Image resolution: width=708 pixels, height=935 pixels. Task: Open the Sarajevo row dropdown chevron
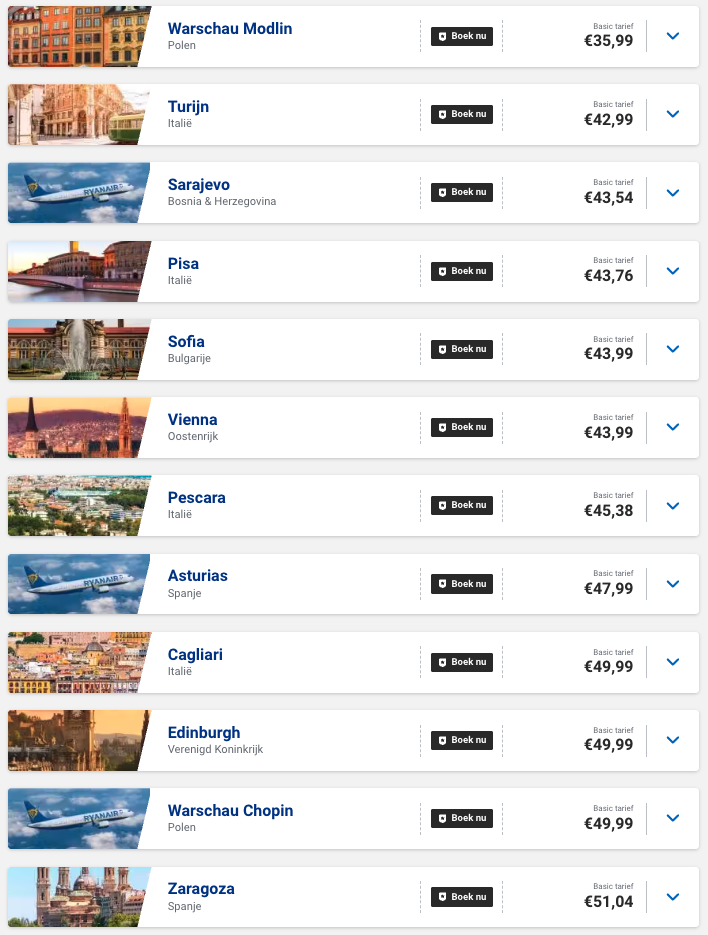[672, 192]
